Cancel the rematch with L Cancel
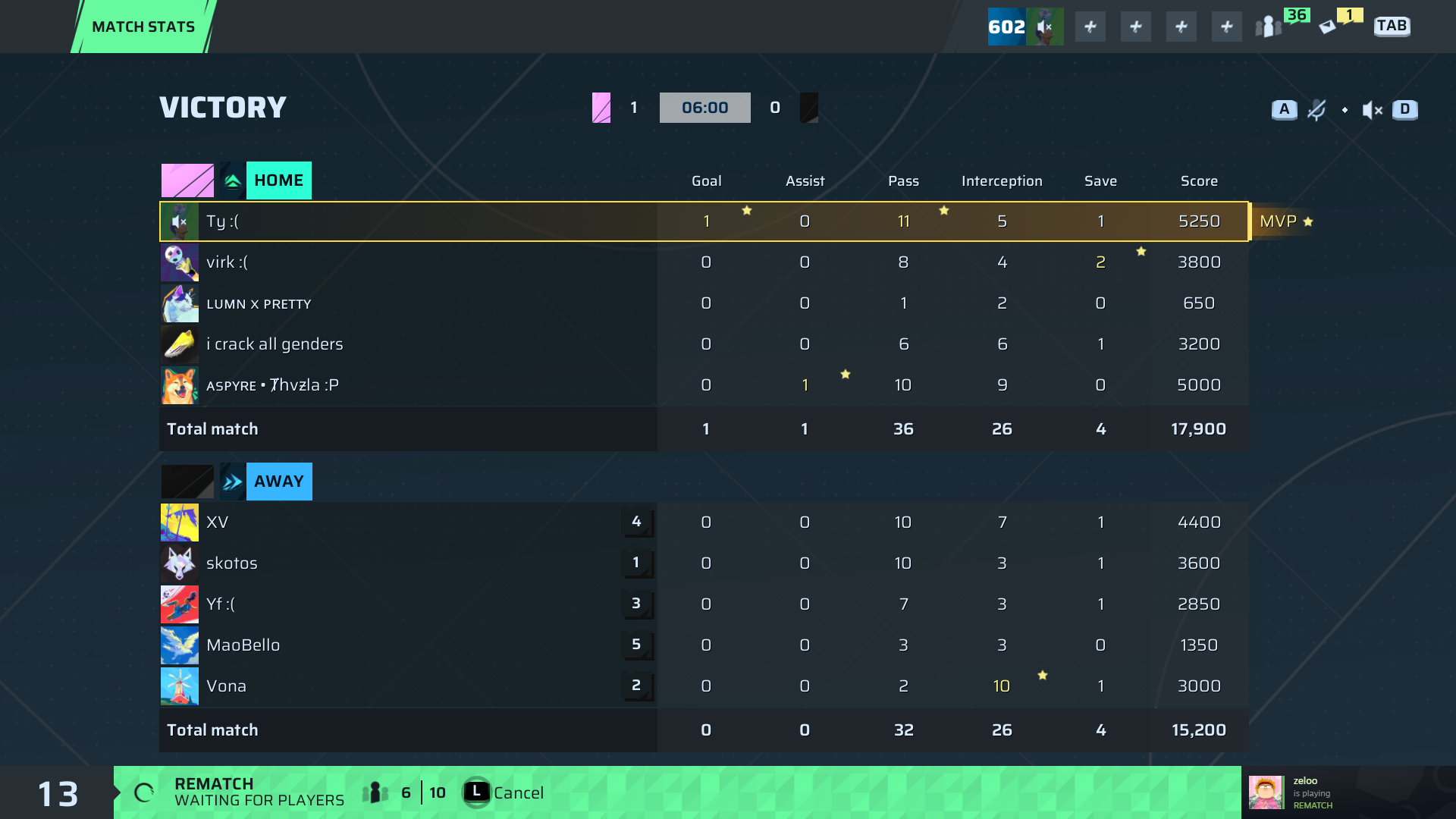This screenshot has width=1456, height=819. click(x=504, y=793)
